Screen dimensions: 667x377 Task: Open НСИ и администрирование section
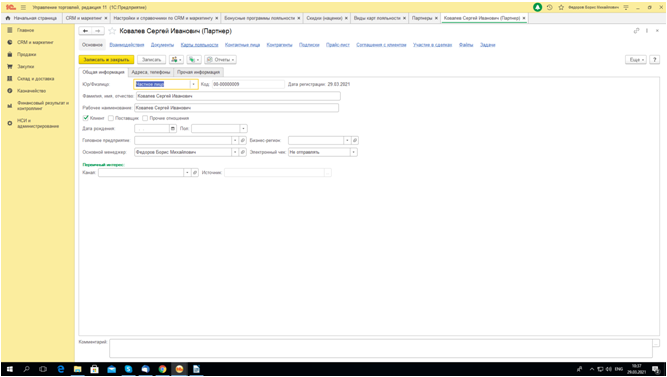click(38, 123)
